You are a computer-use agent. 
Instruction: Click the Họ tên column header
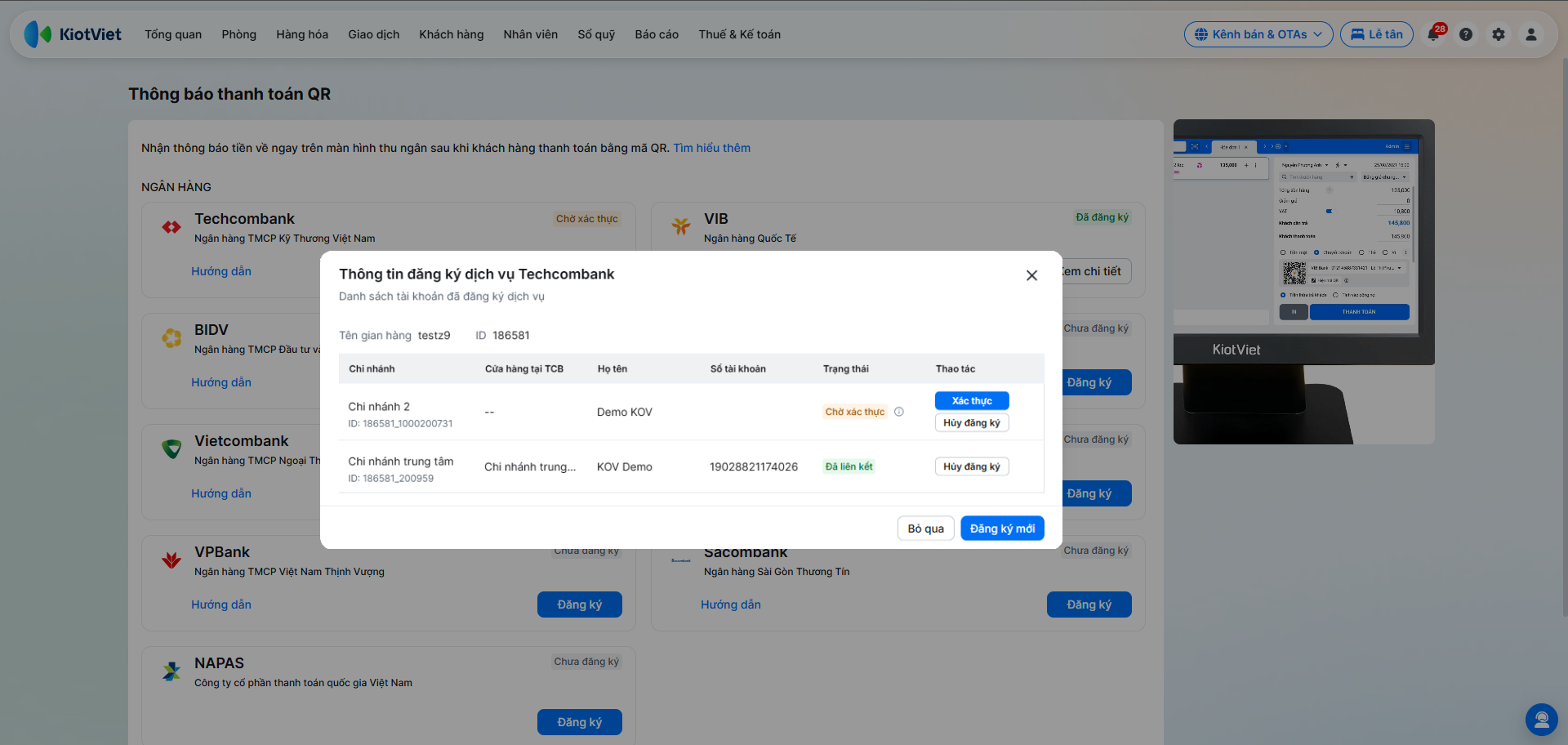(x=612, y=368)
